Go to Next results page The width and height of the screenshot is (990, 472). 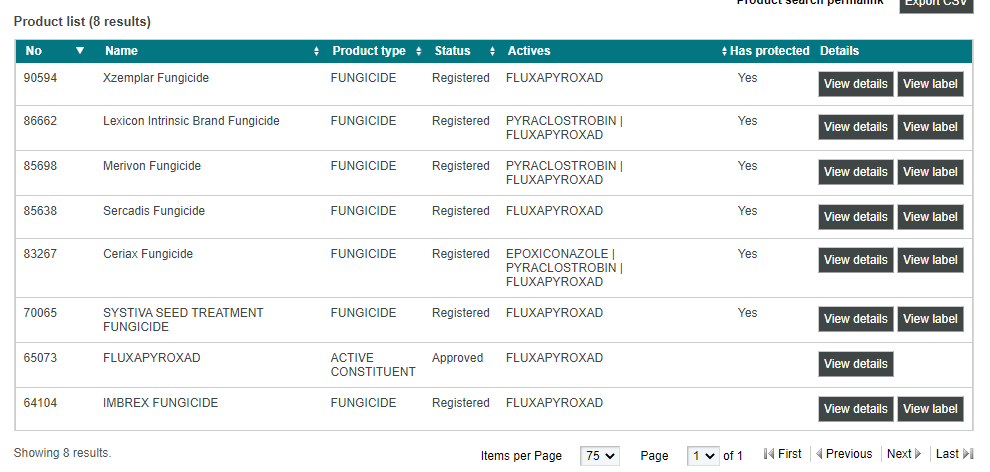coord(903,454)
